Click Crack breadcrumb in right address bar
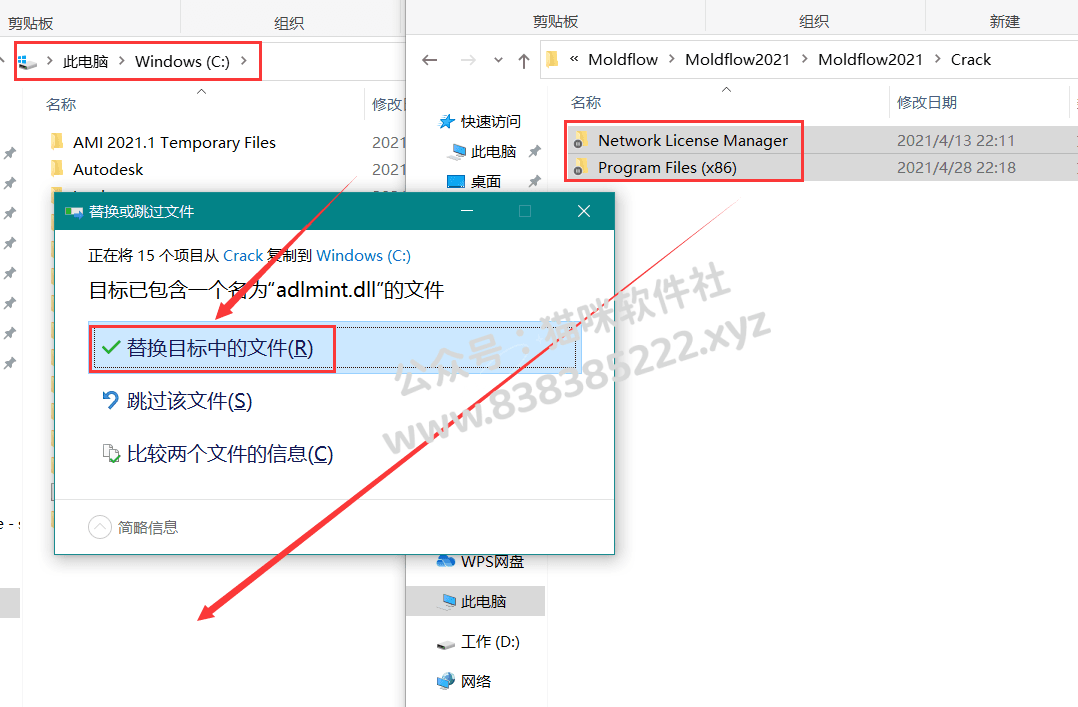Screen dimensions: 1078x707 click(971, 60)
